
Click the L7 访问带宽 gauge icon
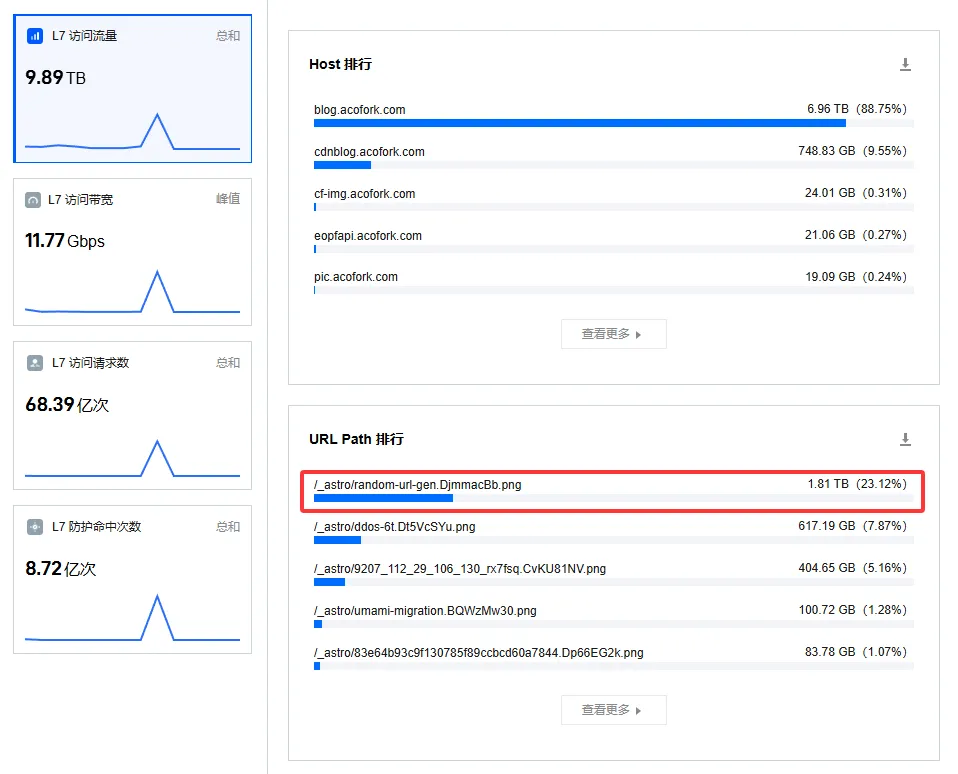point(35,199)
